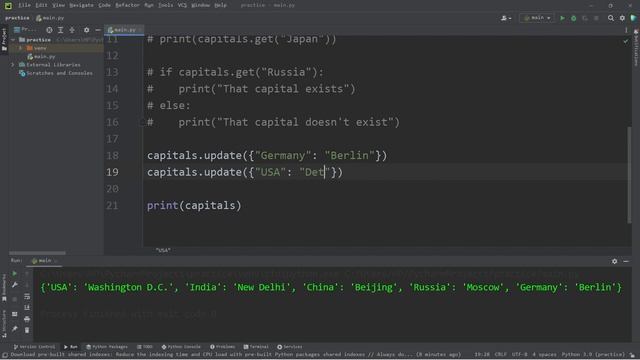Open the Edit menu
Viewport: 640px width, 360px height.
coord(41,5)
